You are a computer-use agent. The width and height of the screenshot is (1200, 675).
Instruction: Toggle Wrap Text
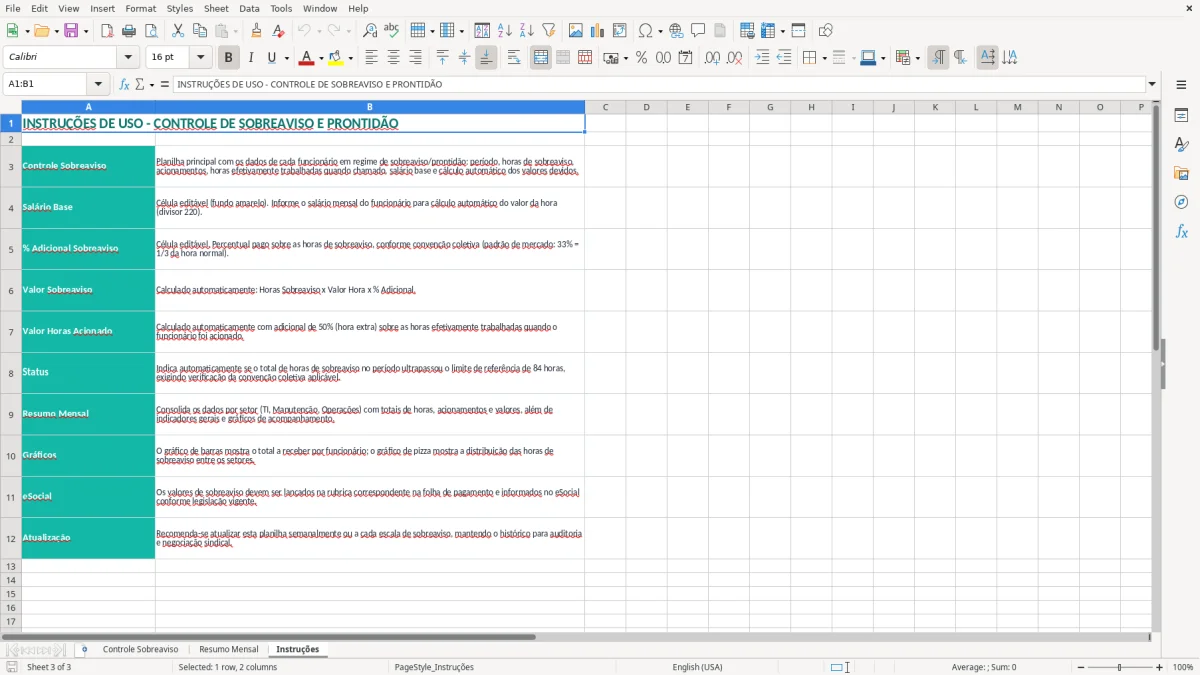(x=514, y=58)
